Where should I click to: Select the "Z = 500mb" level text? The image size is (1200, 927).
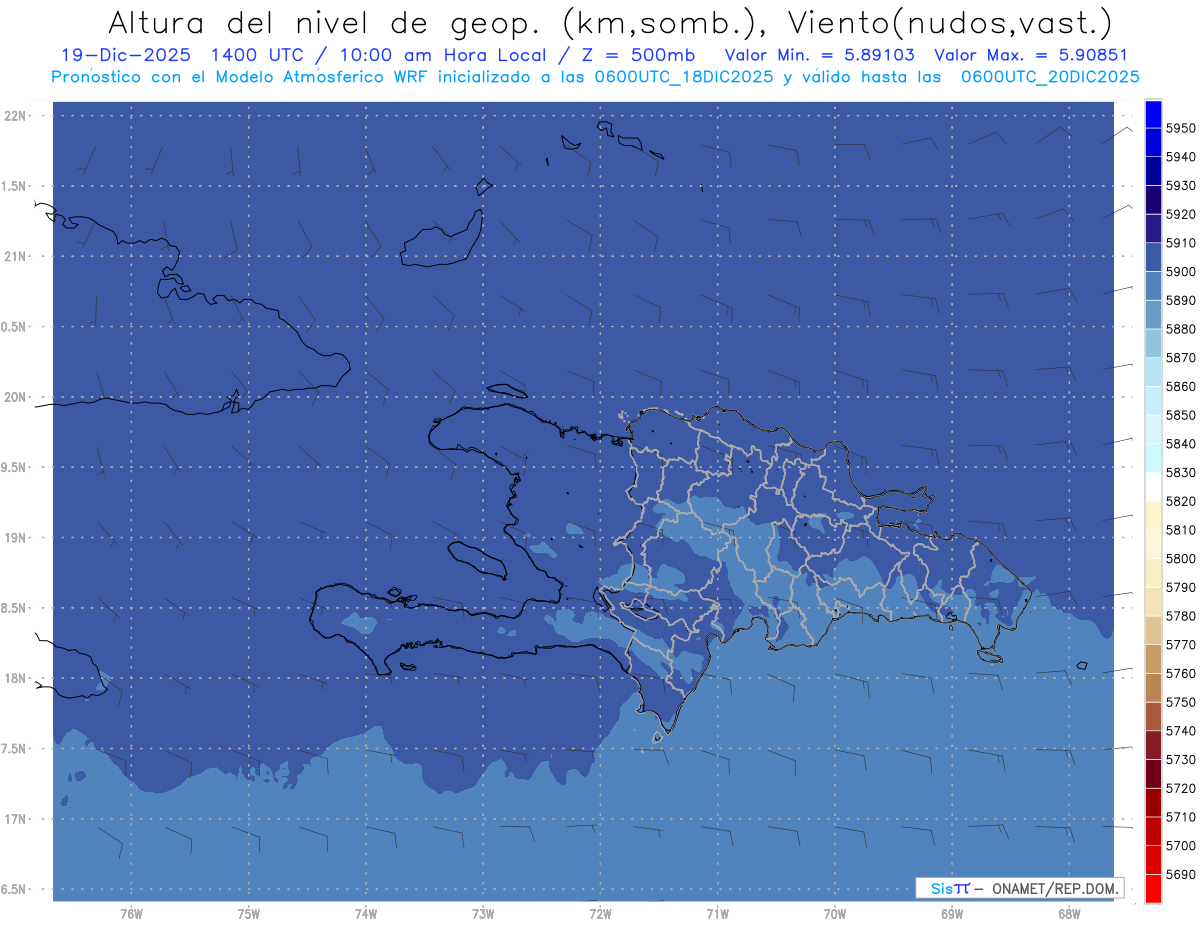(638, 55)
